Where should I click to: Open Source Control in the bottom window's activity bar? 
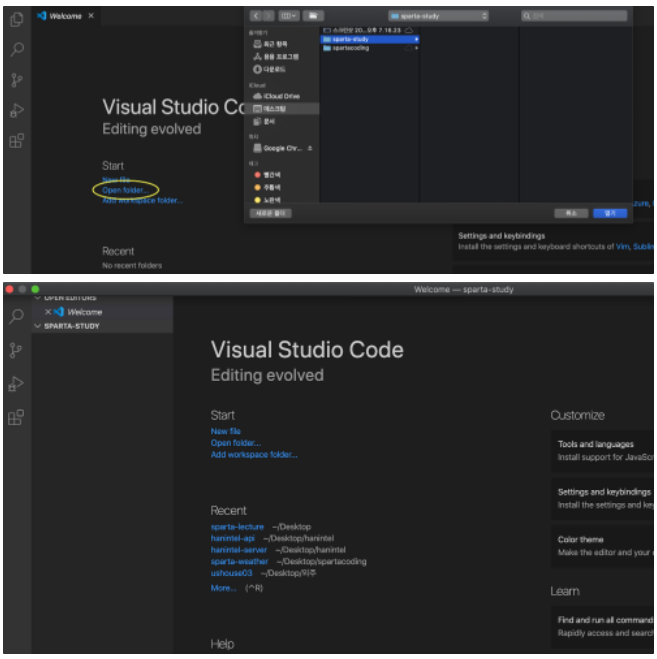(x=17, y=350)
